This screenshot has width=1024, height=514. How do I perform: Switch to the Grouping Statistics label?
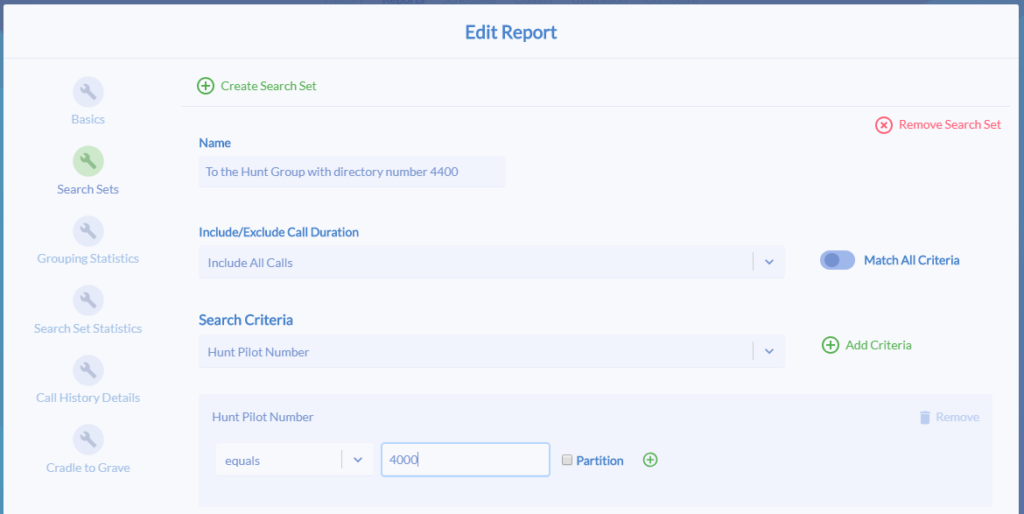[x=88, y=259]
